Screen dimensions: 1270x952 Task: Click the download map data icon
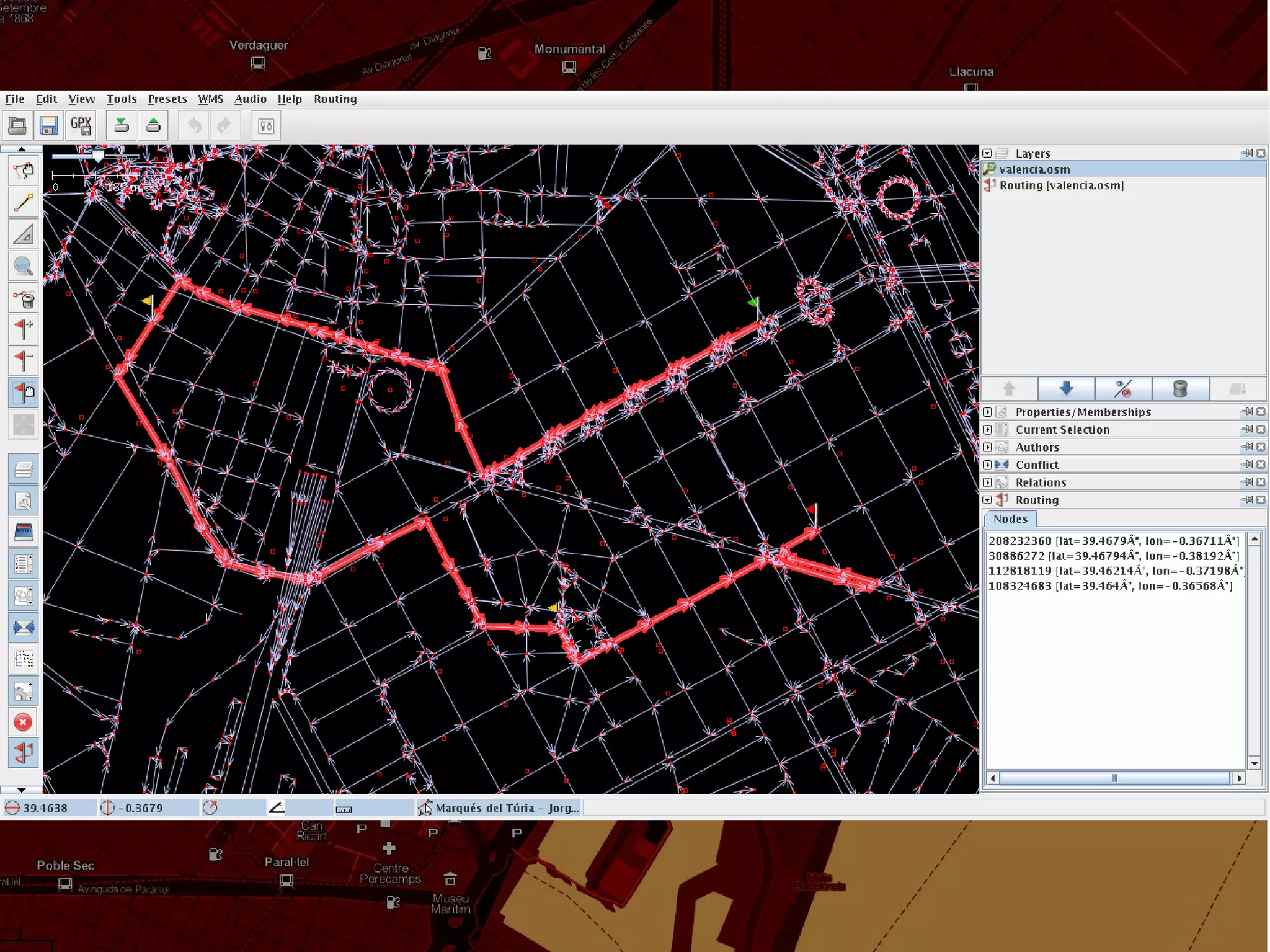point(122,126)
